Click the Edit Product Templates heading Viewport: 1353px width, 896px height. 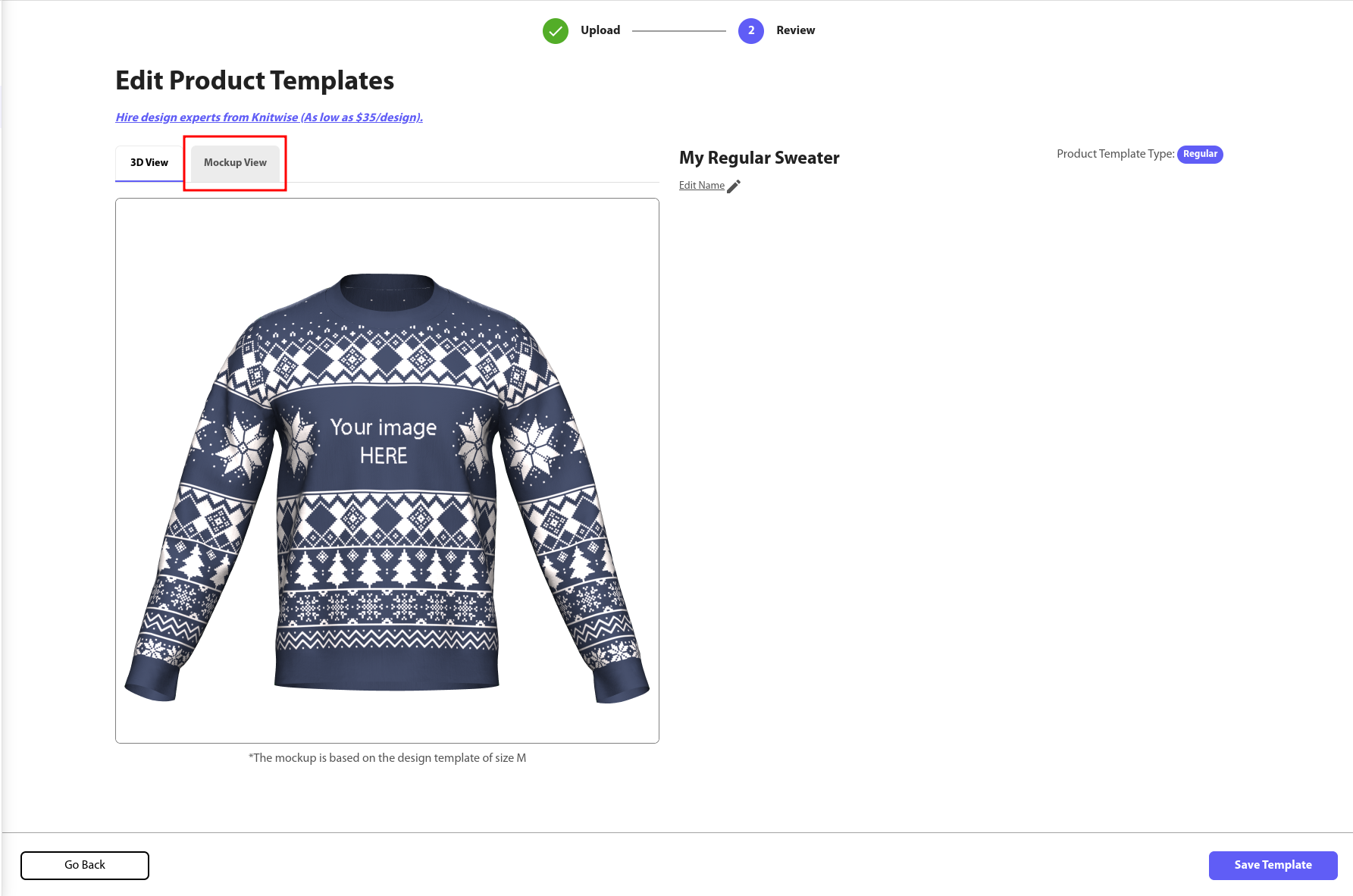click(255, 80)
